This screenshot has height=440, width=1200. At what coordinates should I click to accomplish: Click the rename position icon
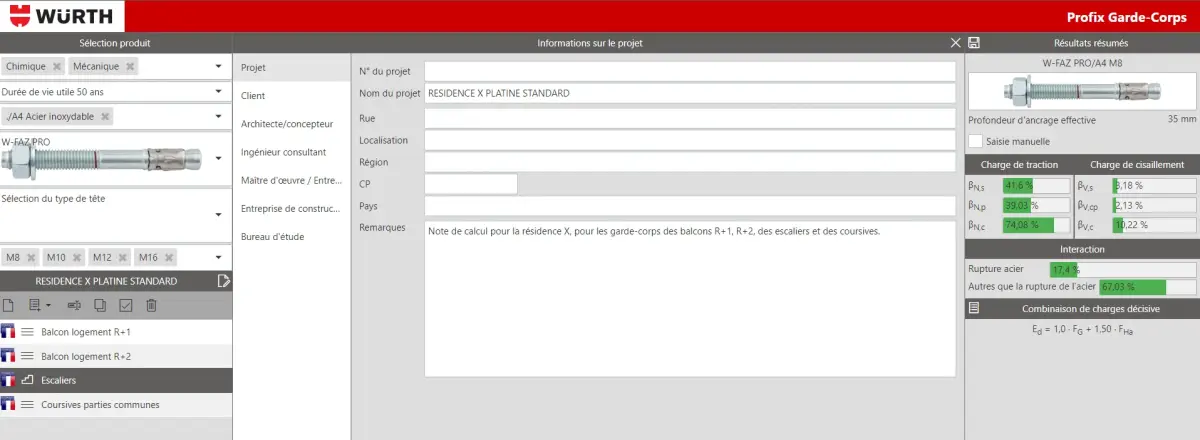[x=74, y=305]
